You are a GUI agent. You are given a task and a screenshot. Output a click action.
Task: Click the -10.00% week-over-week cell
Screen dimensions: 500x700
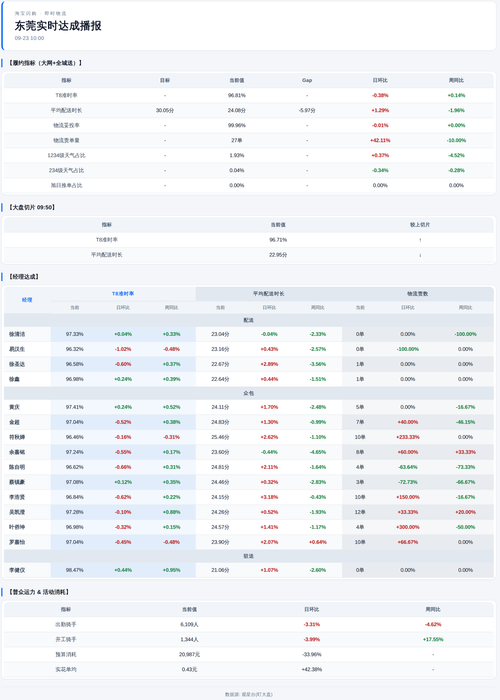click(456, 141)
